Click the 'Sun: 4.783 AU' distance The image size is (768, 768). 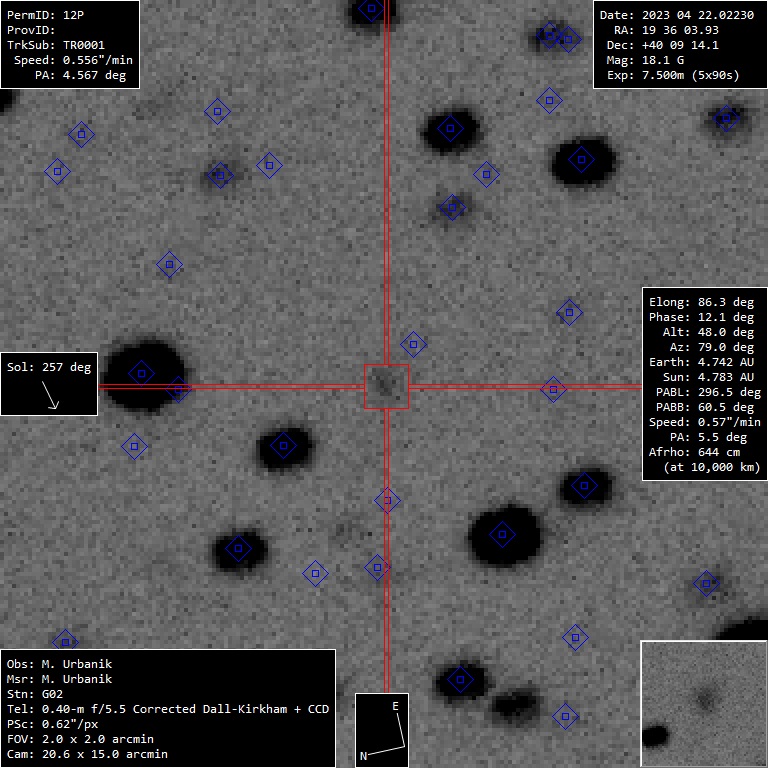(708, 377)
